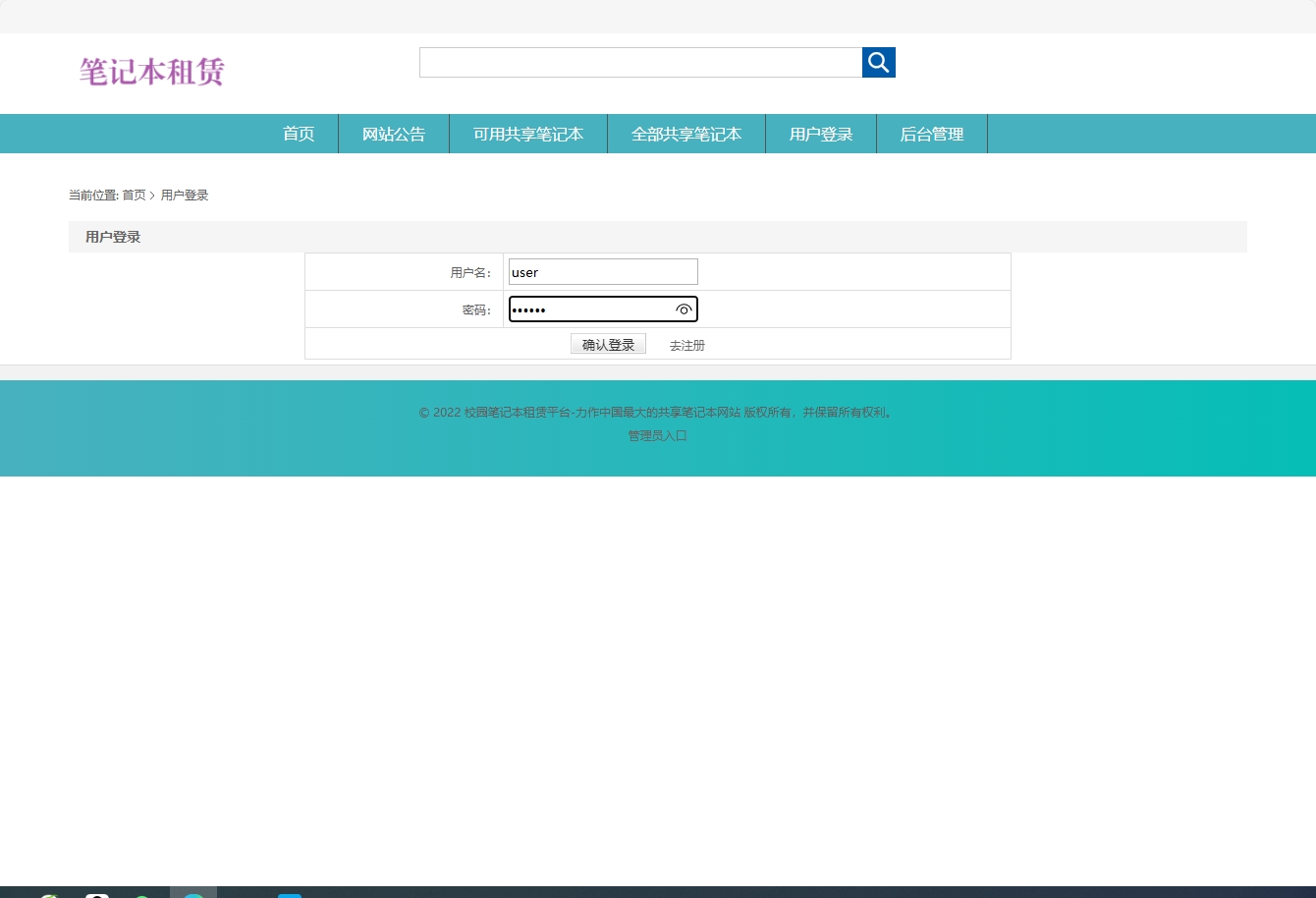The width and height of the screenshot is (1316, 898).
Task: Click the green dot taskbar icon
Action: click(x=143, y=893)
